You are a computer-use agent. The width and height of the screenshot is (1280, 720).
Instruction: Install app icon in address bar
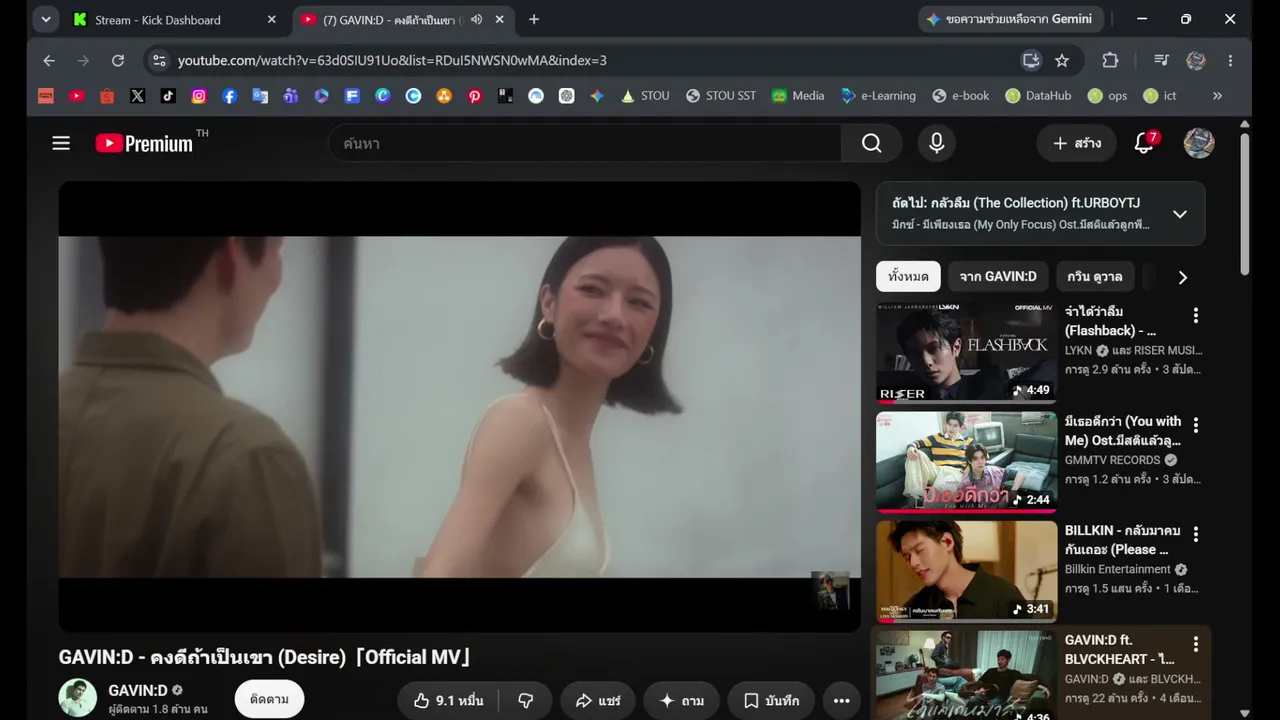(x=1031, y=60)
